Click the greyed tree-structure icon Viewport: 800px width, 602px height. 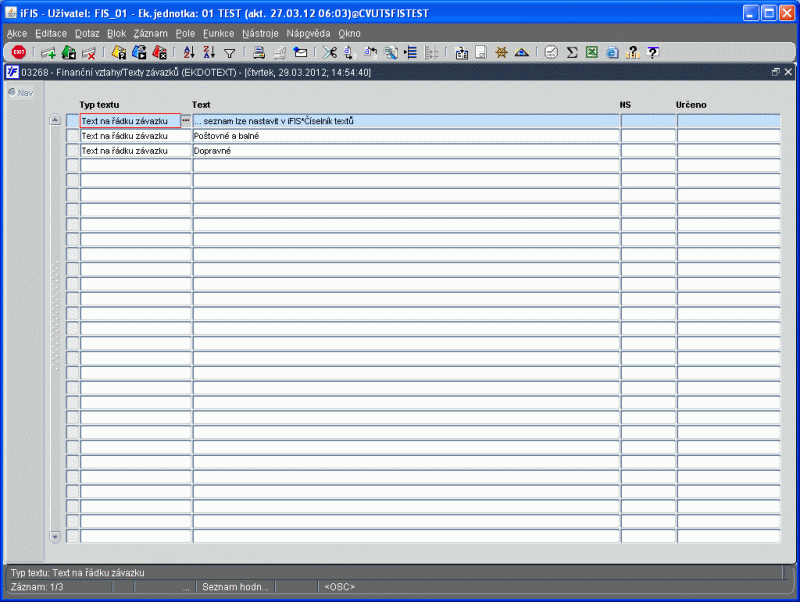(x=431, y=52)
